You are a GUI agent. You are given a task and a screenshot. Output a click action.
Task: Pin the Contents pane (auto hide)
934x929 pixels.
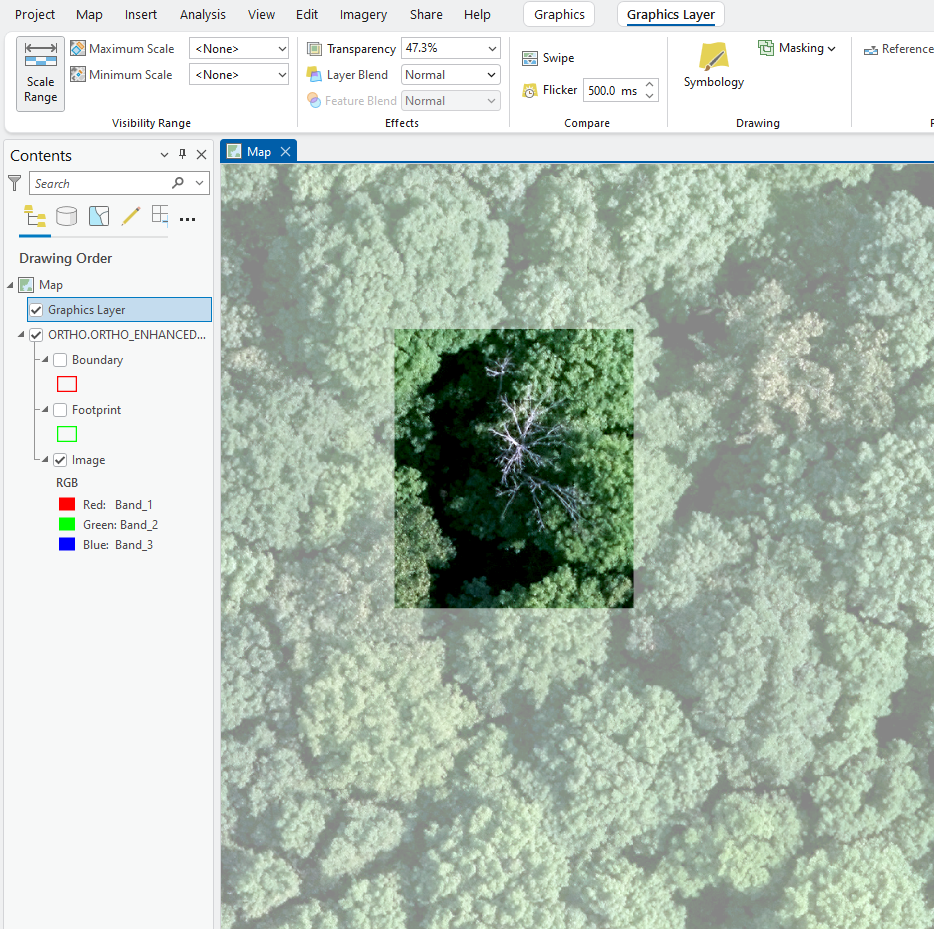click(x=183, y=154)
